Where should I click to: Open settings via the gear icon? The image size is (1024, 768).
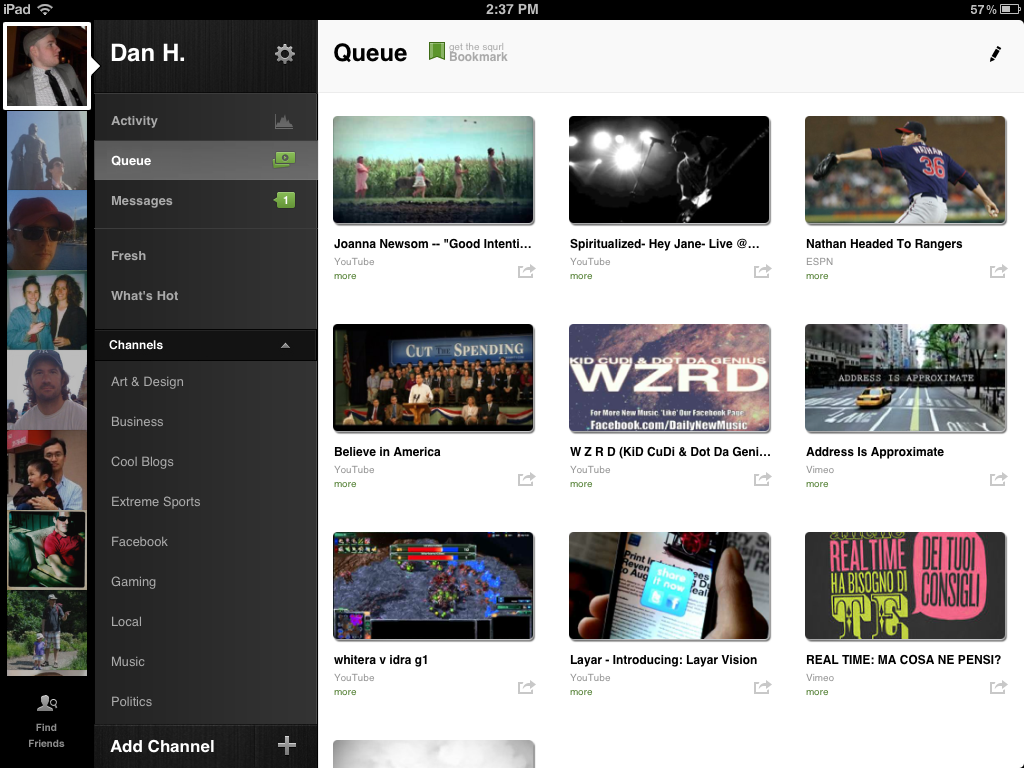(284, 54)
